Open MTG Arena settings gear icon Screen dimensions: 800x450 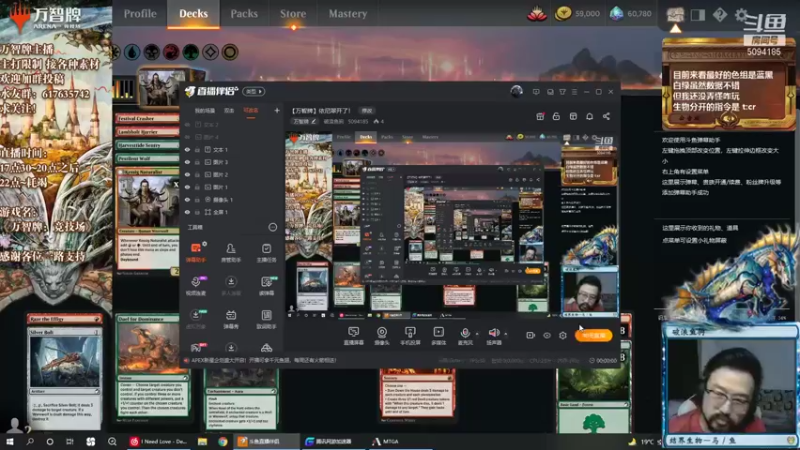tap(741, 15)
